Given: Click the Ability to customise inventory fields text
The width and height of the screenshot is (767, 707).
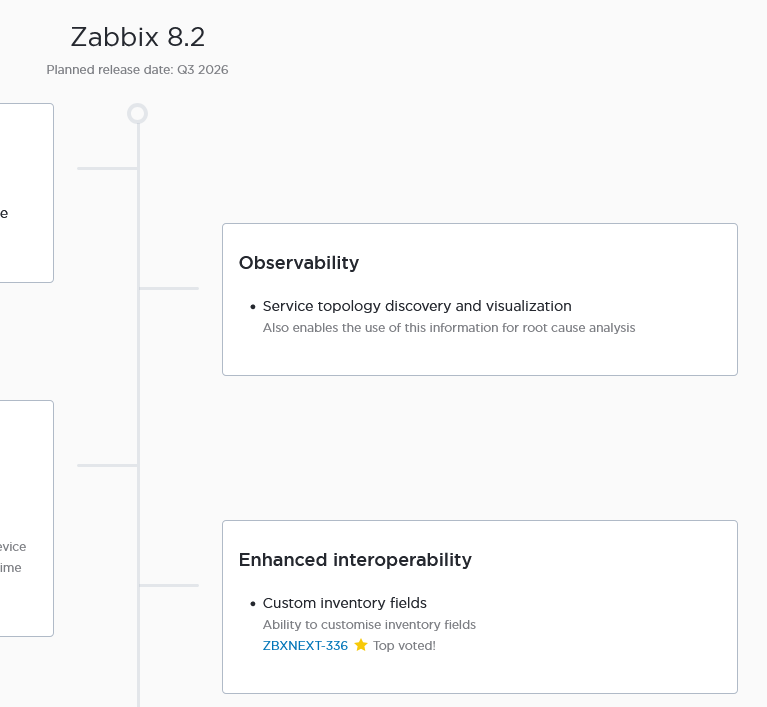Looking at the screenshot, I should 369,625.
